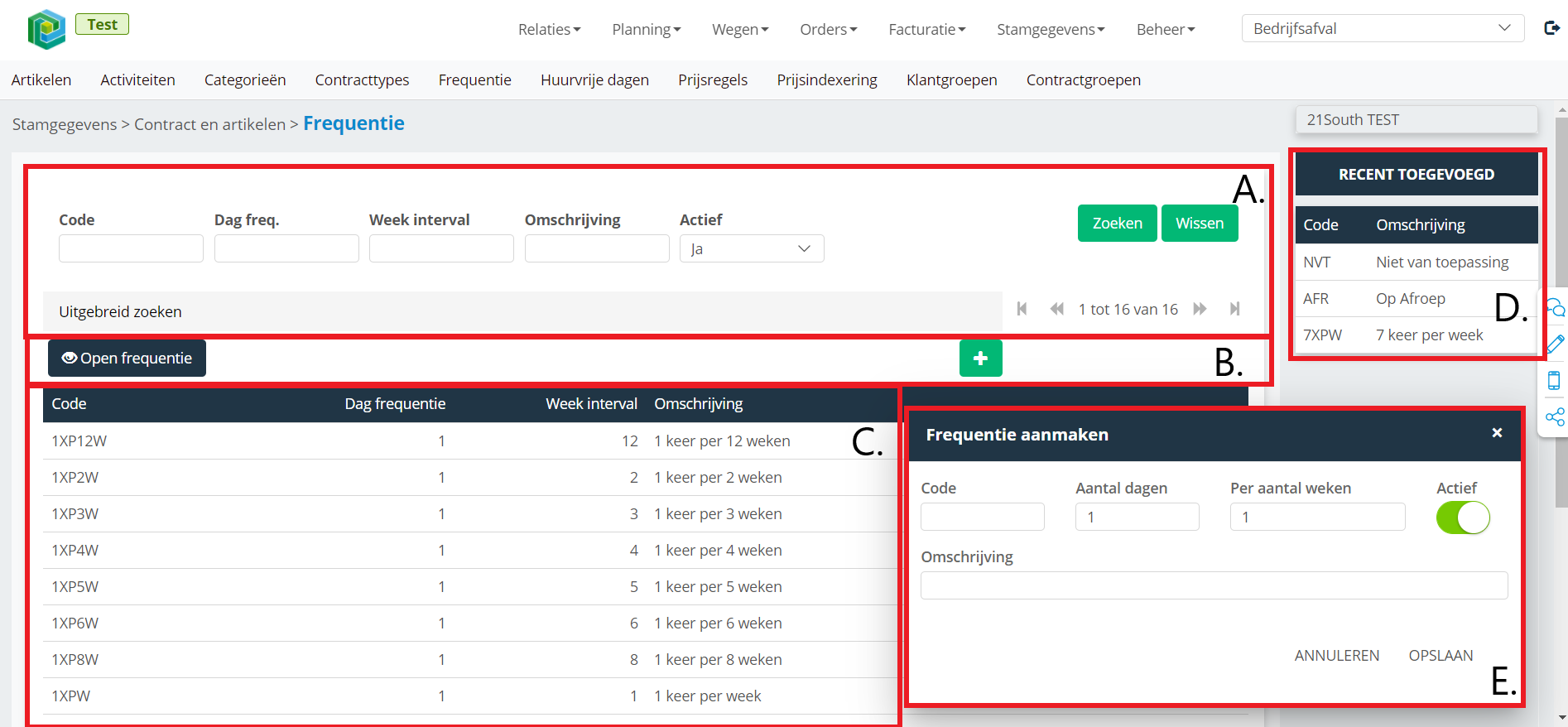Focus the Aantal dagen field
Image resolution: width=1568 pixels, height=727 pixels.
(1138, 517)
